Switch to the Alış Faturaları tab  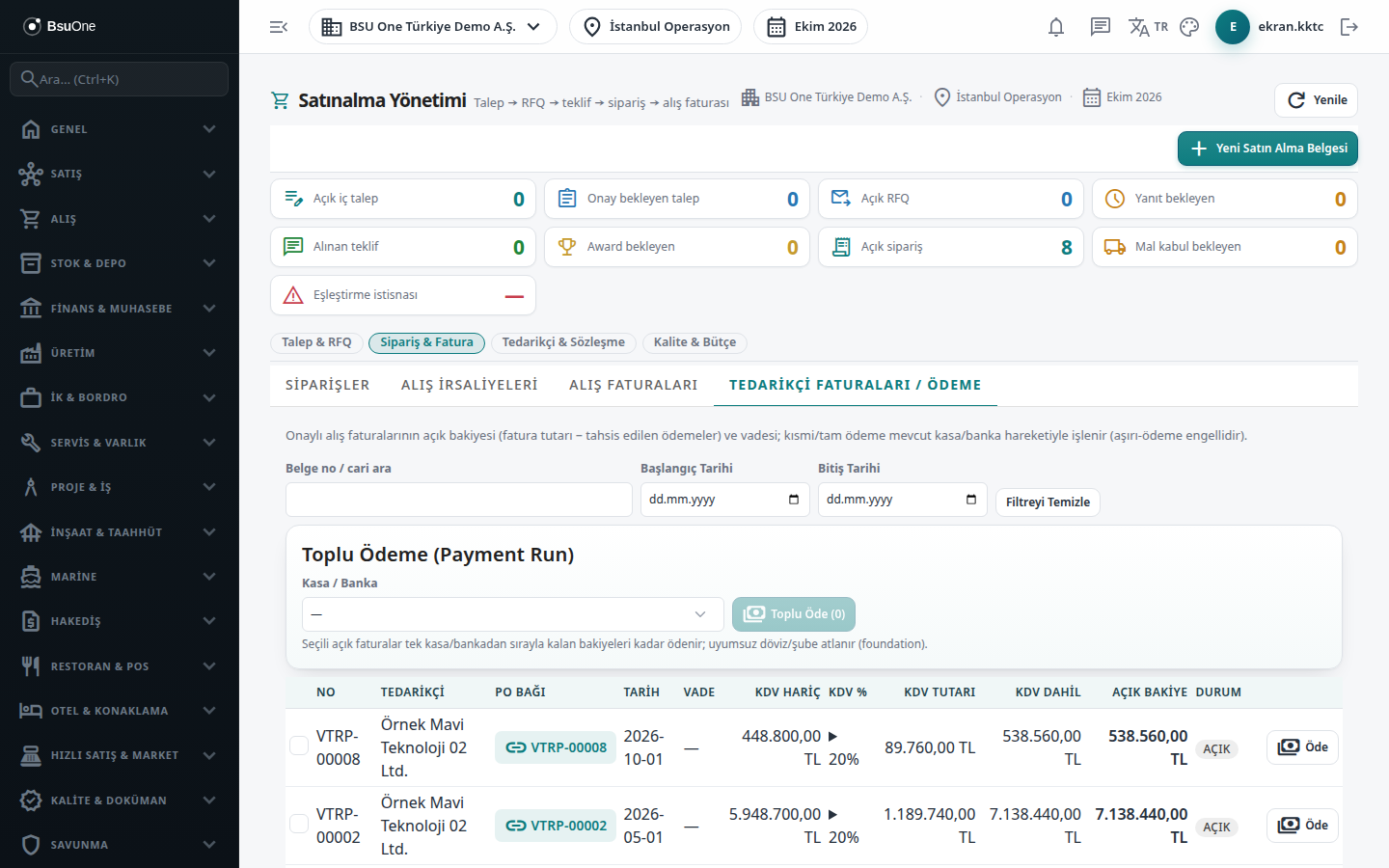click(x=634, y=385)
